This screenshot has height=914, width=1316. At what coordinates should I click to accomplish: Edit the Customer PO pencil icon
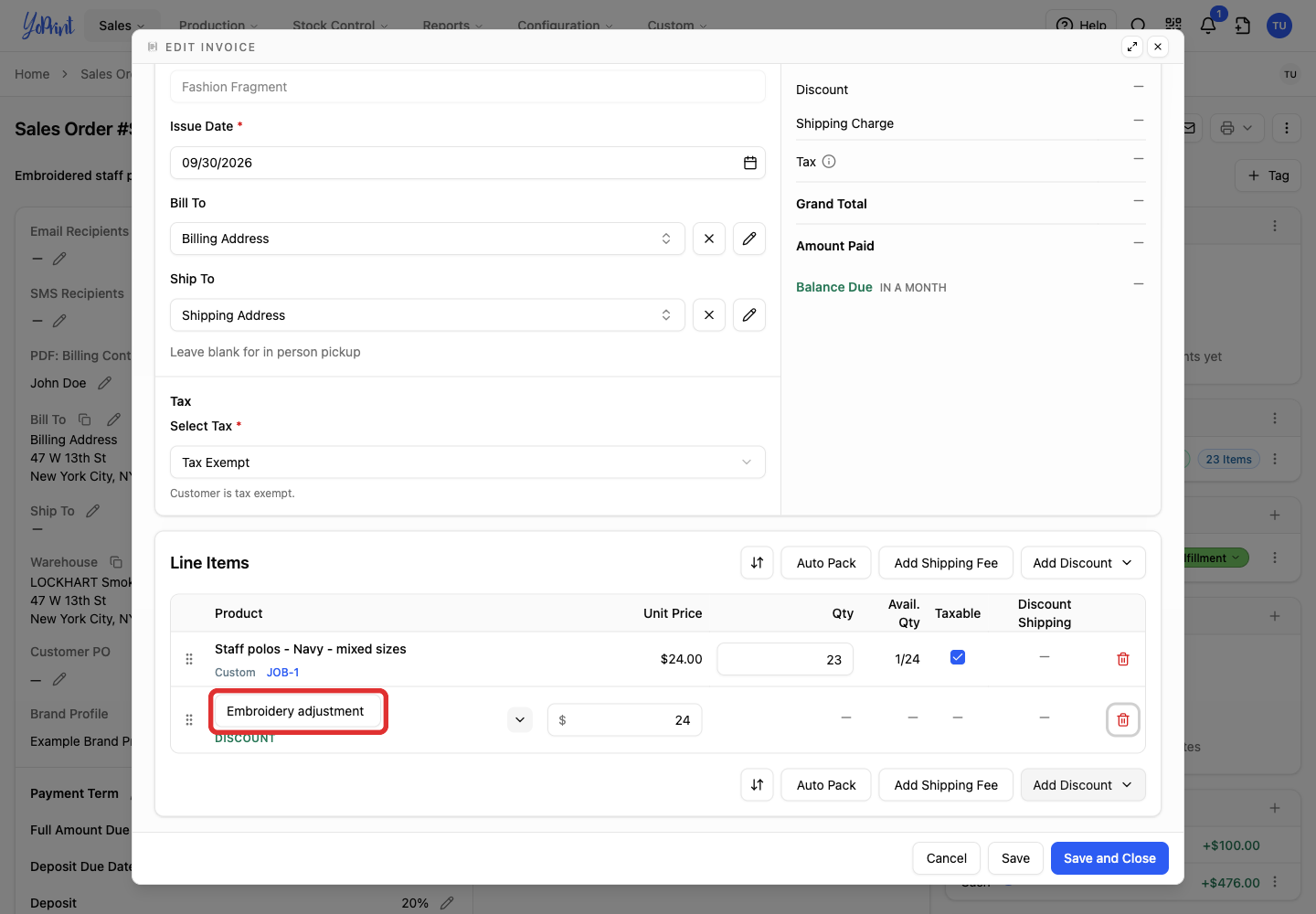click(x=59, y=679)
